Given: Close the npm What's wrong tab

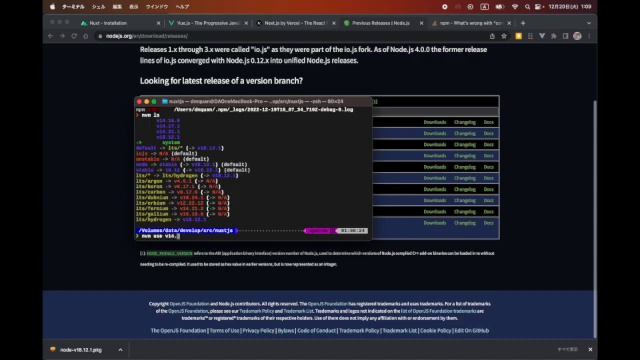Looking at the screenshot, I should click(509, 23).
